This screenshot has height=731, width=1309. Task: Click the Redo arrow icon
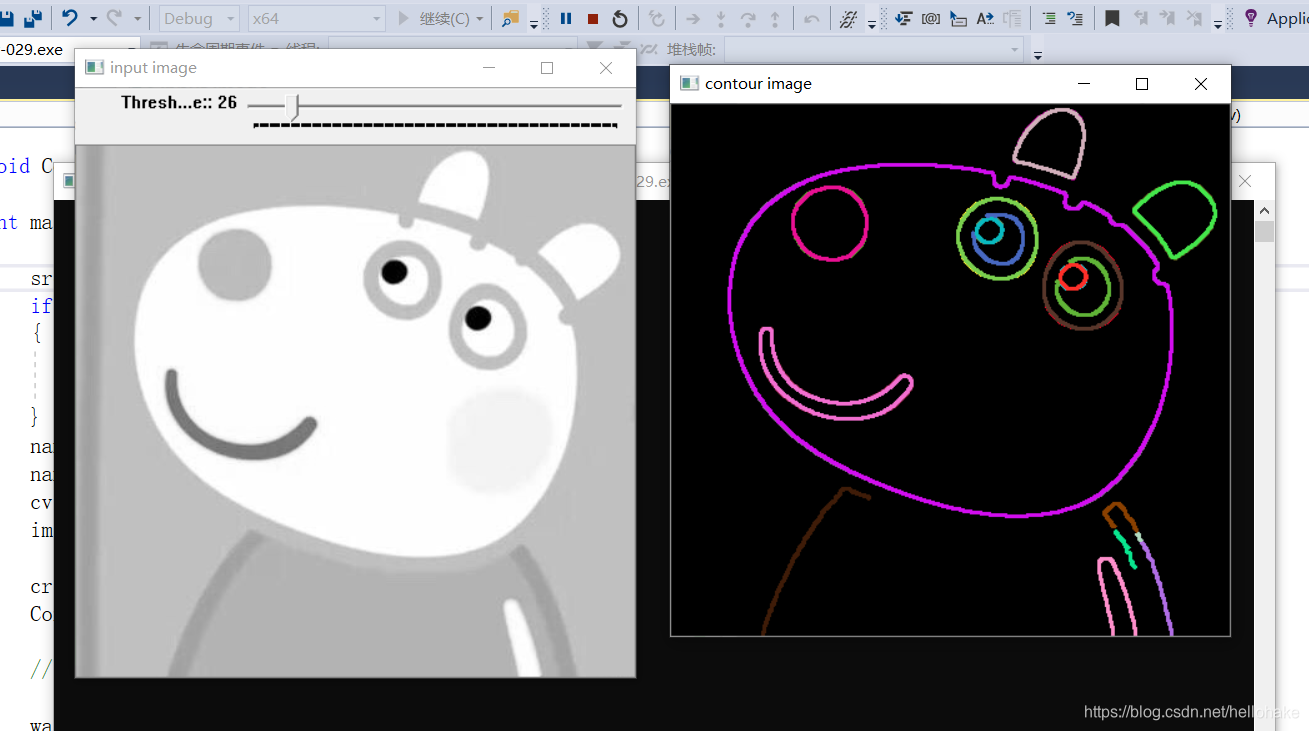pyautogui.click(x=114, y=18)
